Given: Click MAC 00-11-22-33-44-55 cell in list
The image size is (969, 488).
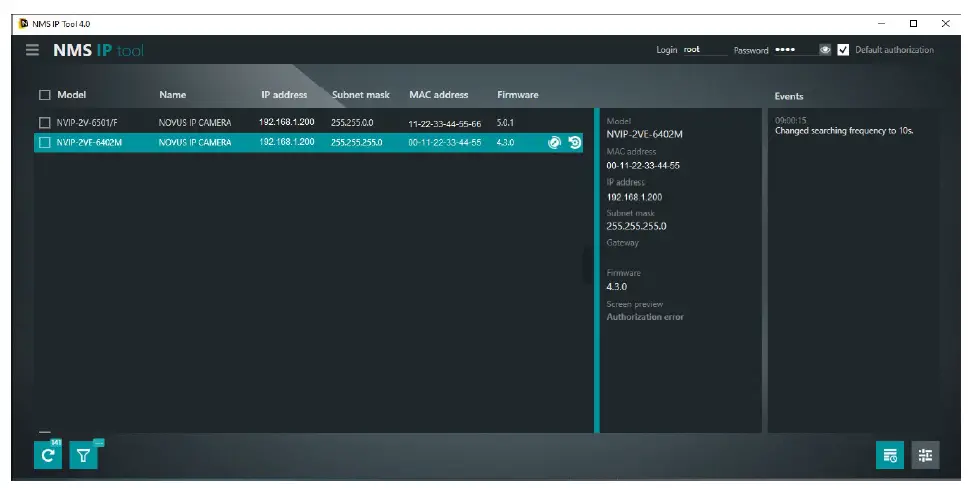Looking at the screenshot, I should (x=444, y=143).
